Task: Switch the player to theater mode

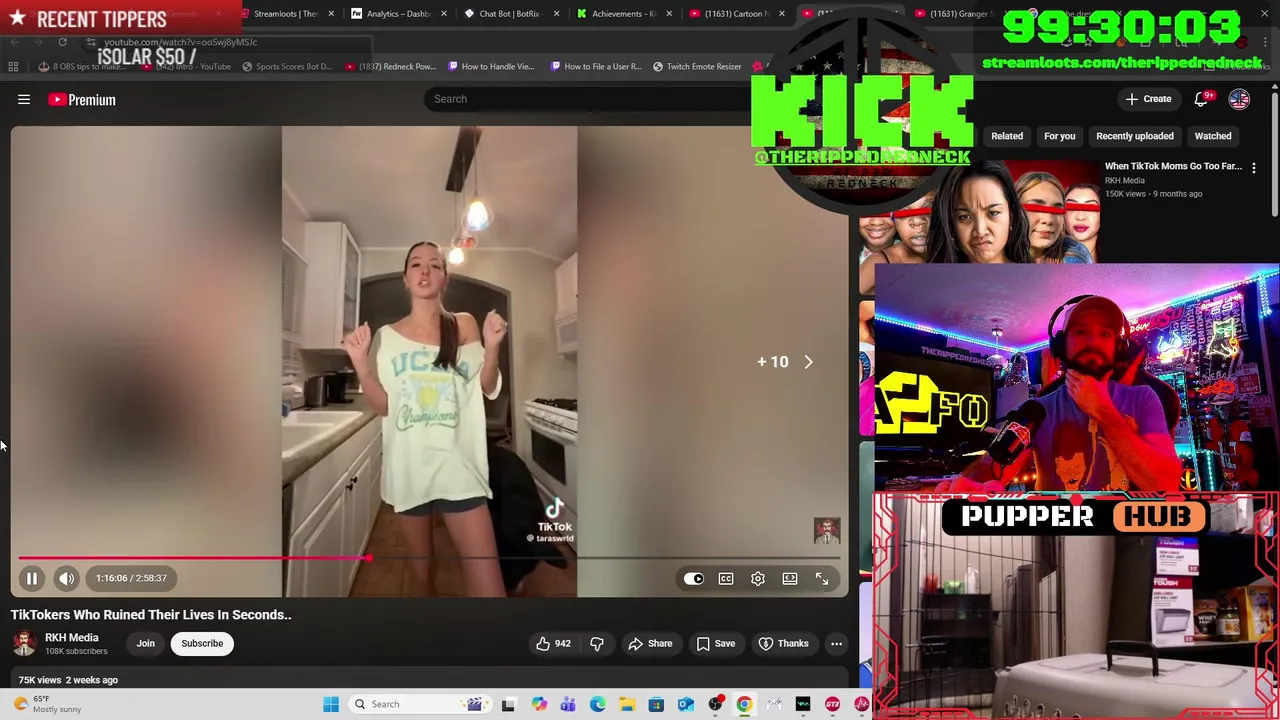Action: coord(790,578)
